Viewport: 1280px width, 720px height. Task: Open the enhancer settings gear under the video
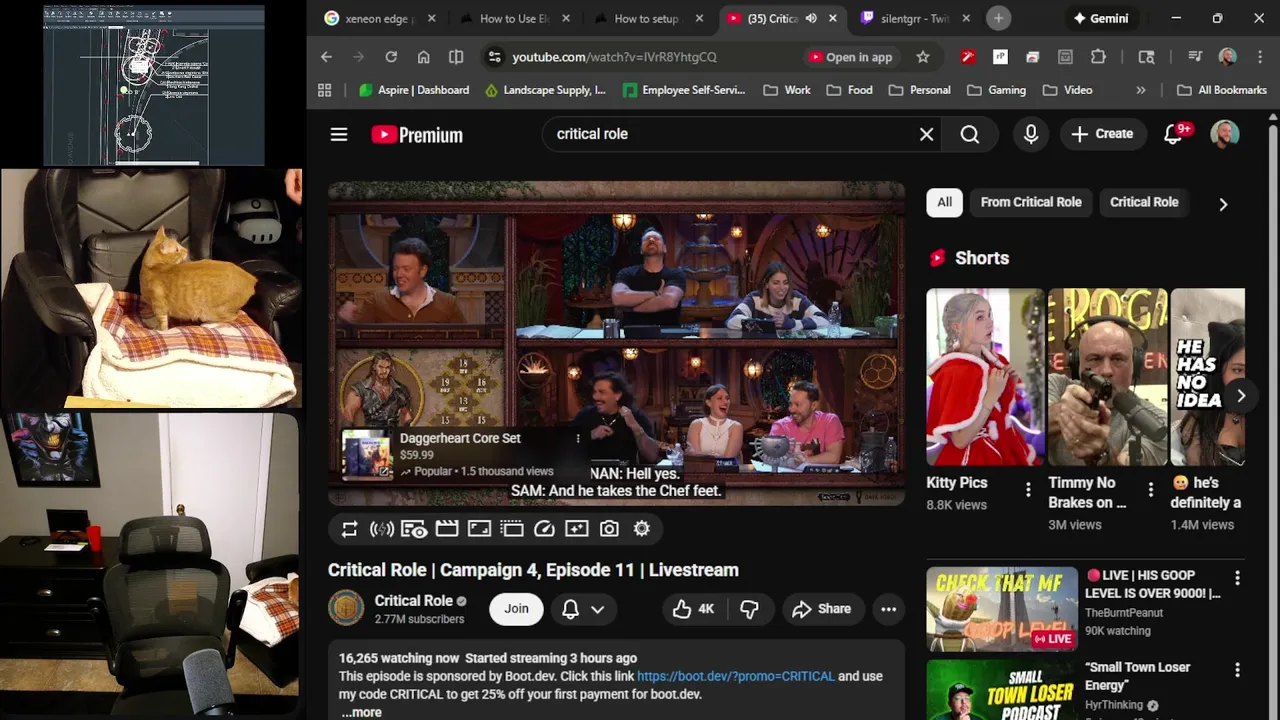[642, 529]
